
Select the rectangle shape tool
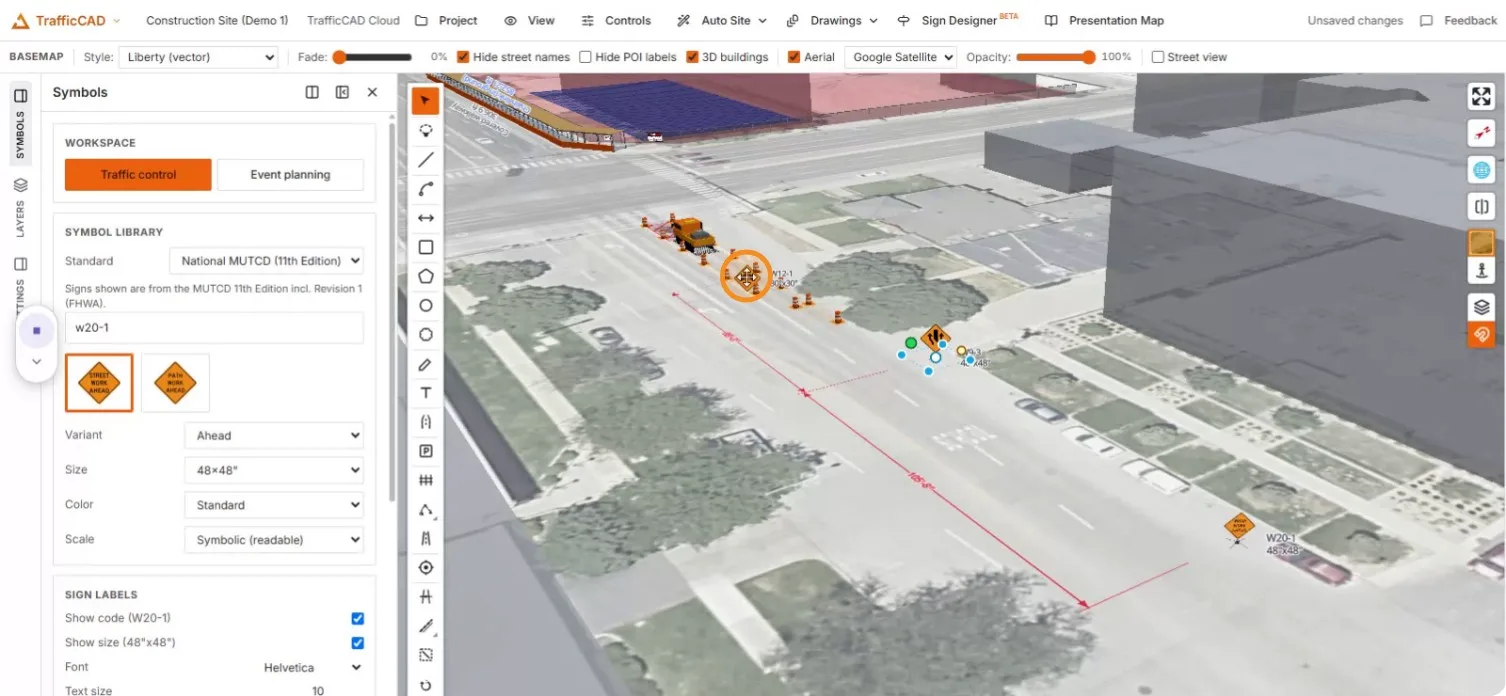[x=426, y=247]
